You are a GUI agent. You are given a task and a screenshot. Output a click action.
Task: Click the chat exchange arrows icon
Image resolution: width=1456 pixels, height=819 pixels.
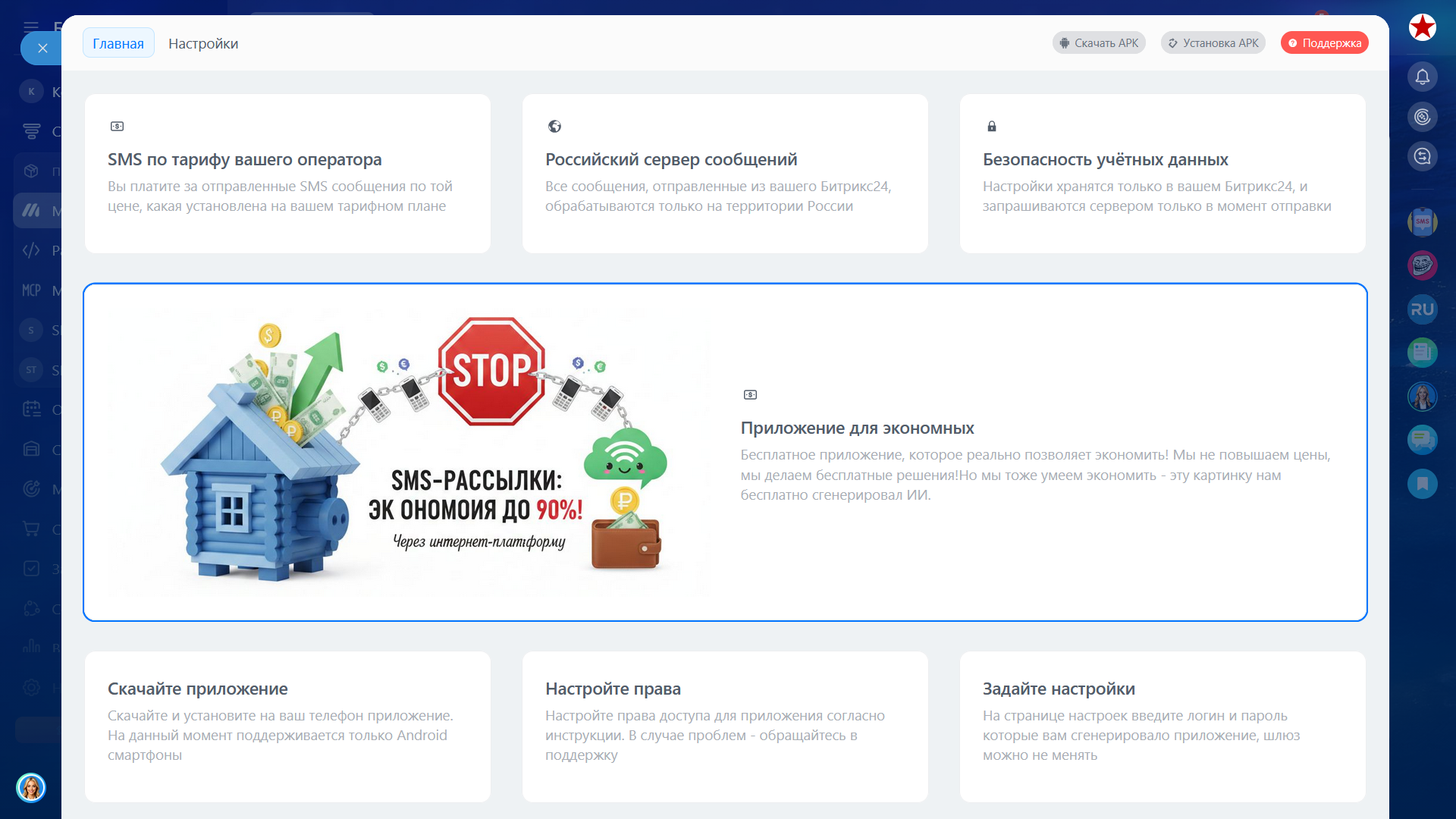point(1423,156)
